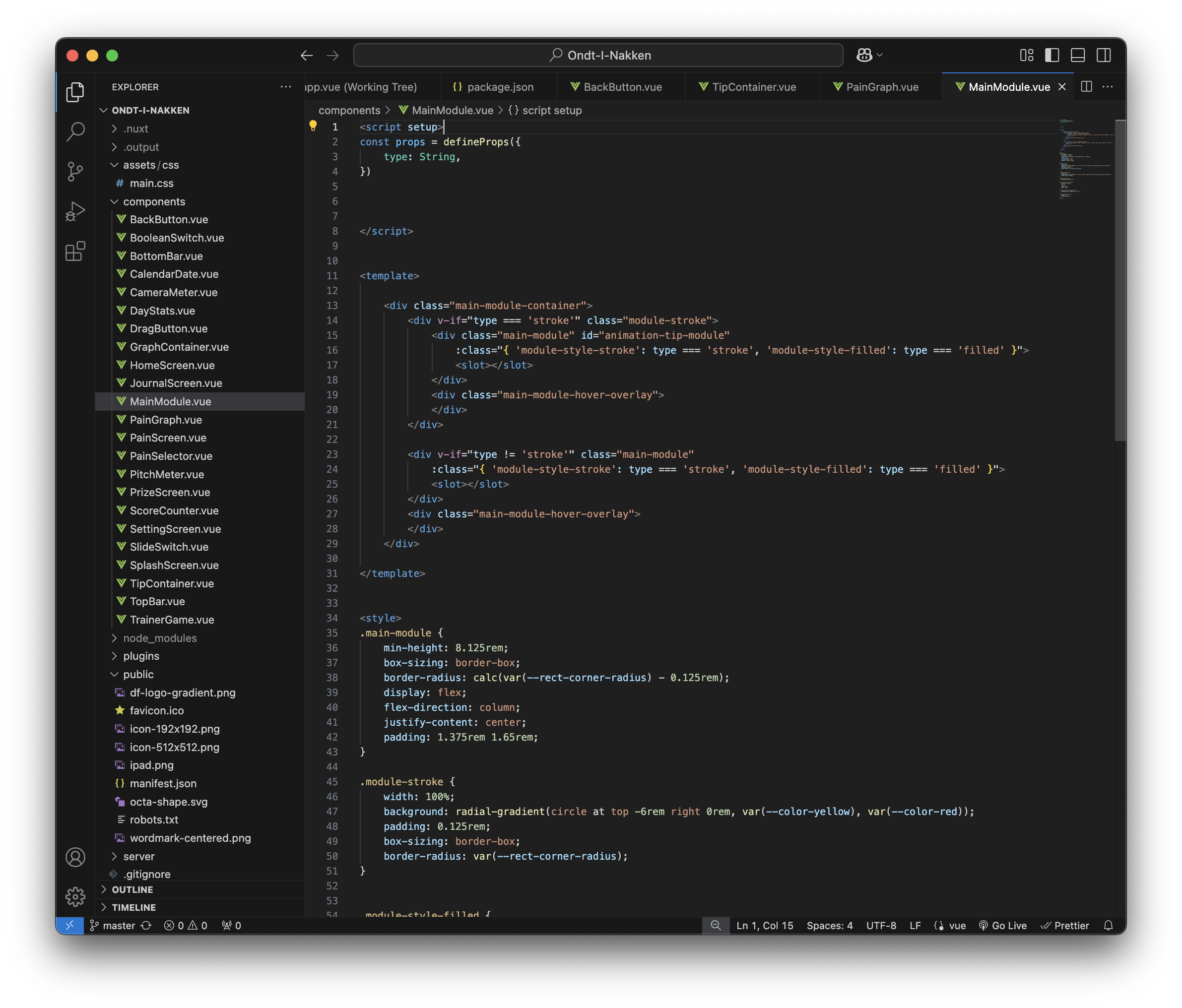1182x1008 pixels.
Task: Split the editor to the right
Action: point(1086,87)
